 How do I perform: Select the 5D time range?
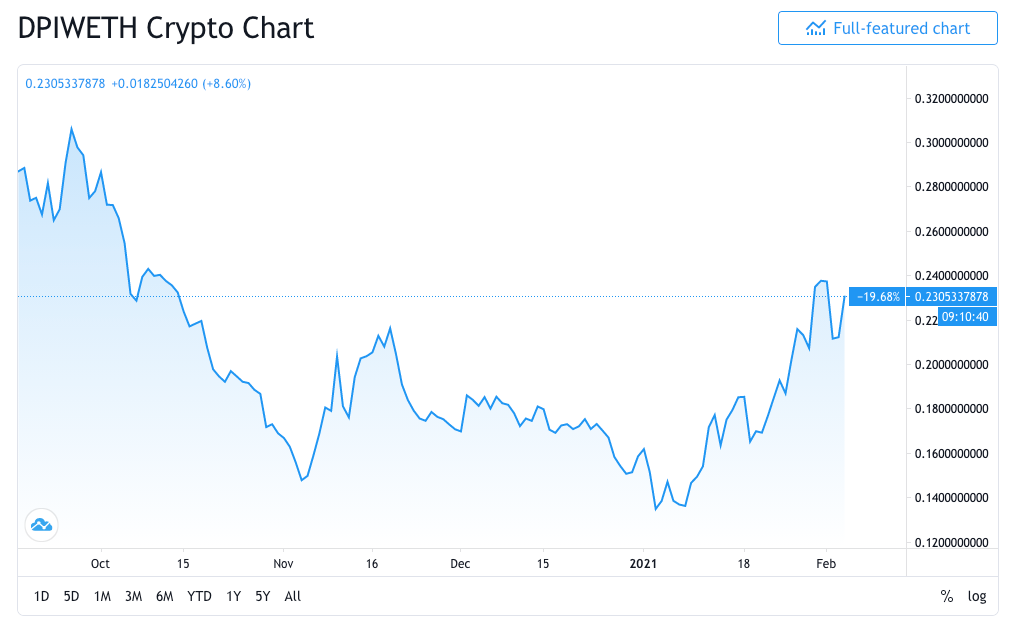pyautogui.click(x=71, y=596)
